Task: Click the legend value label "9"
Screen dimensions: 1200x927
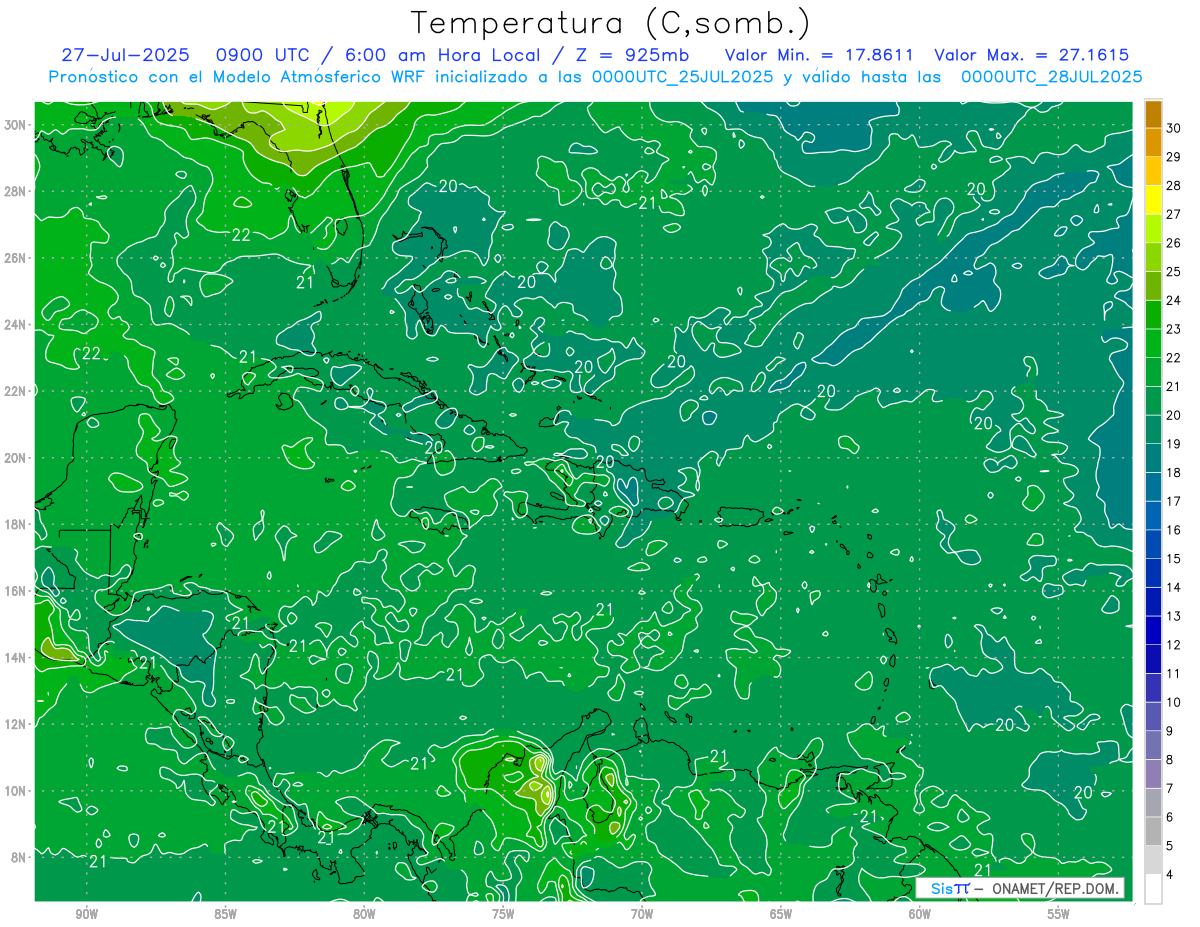Action: pyautogui.click(x=1170, y=731)
